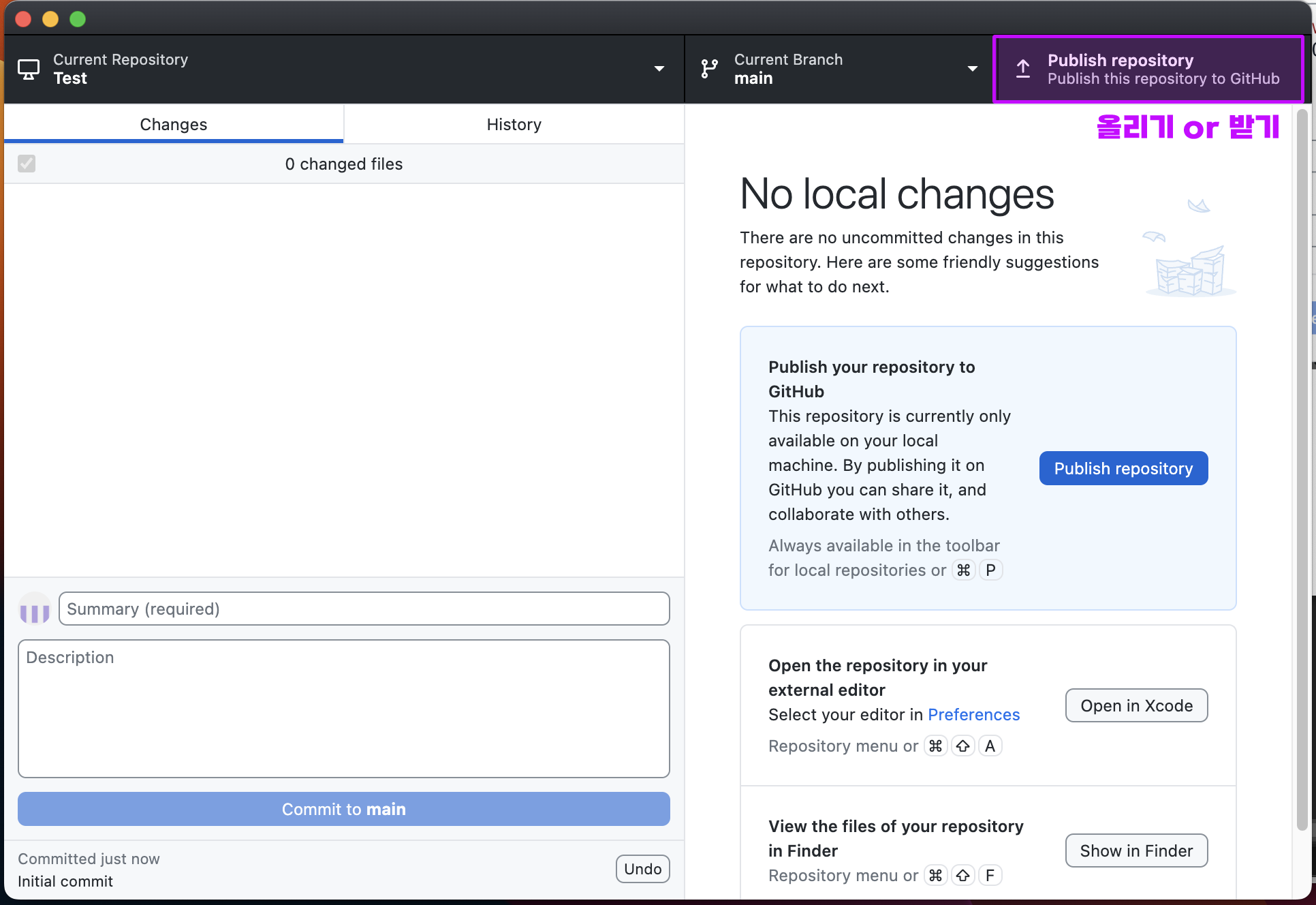
Task: Click the blue Publish repository button
Action: [x=1123, y=468]
